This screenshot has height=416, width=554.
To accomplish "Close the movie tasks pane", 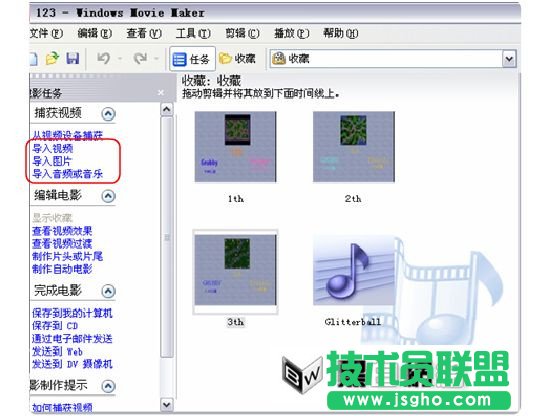I will 161,93.
